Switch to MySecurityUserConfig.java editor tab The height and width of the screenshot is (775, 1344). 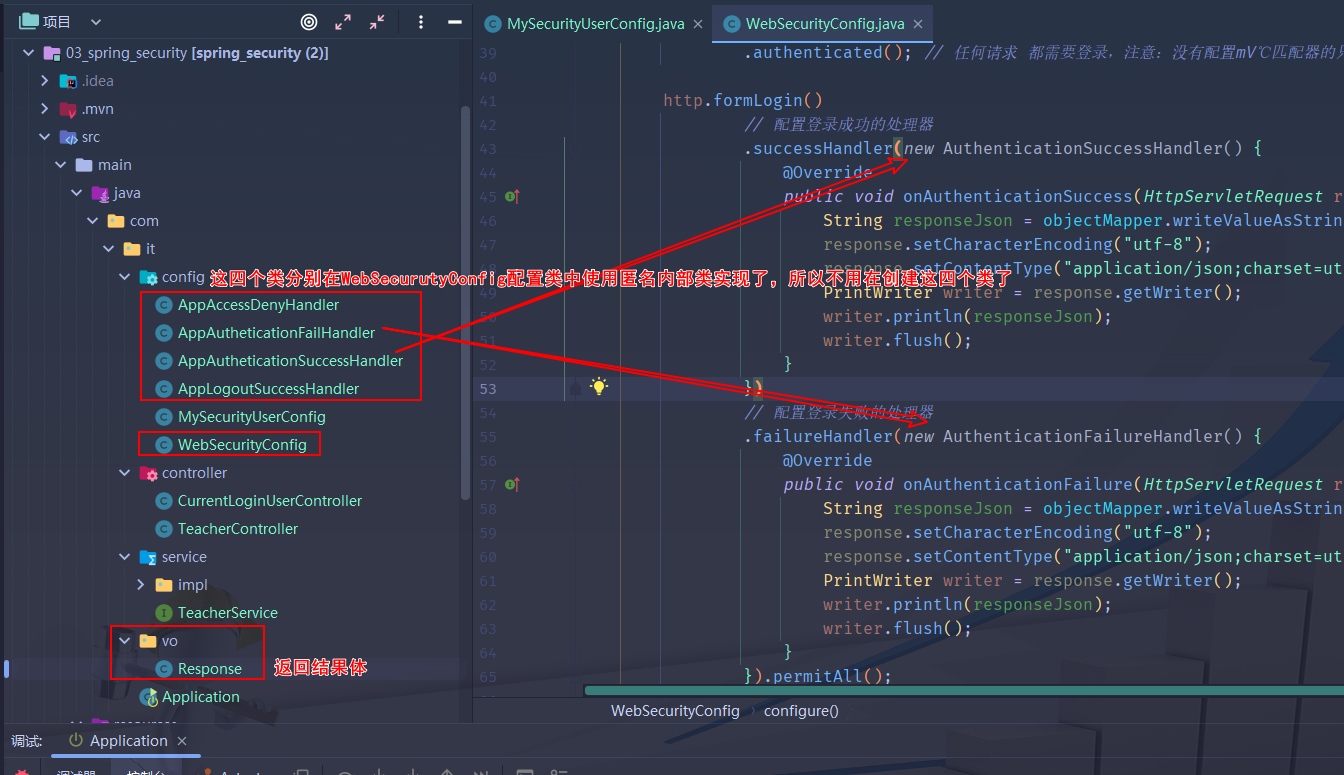pyautogui.click(x=594, y=24)
